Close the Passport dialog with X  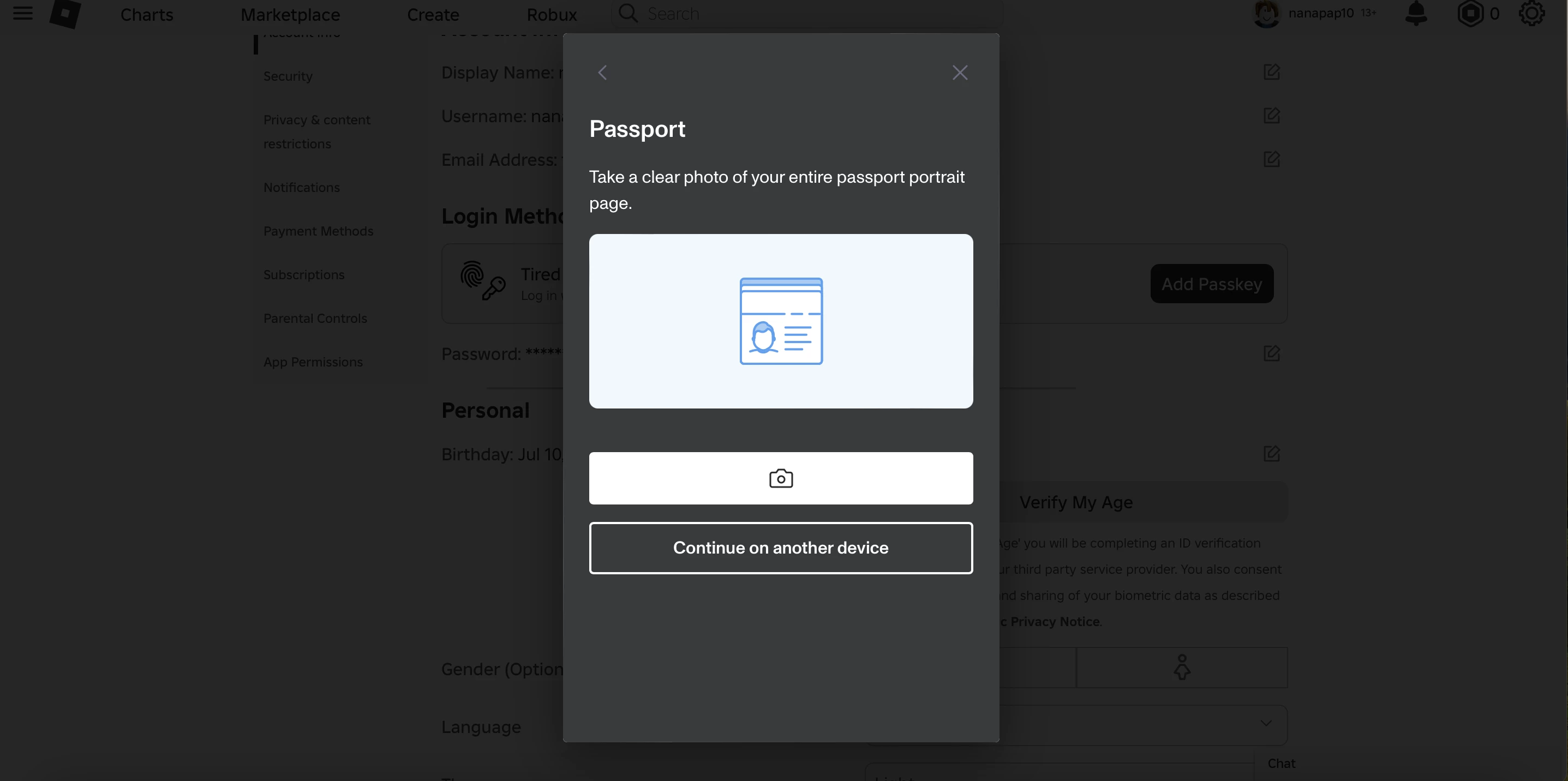tap(960, 73)
